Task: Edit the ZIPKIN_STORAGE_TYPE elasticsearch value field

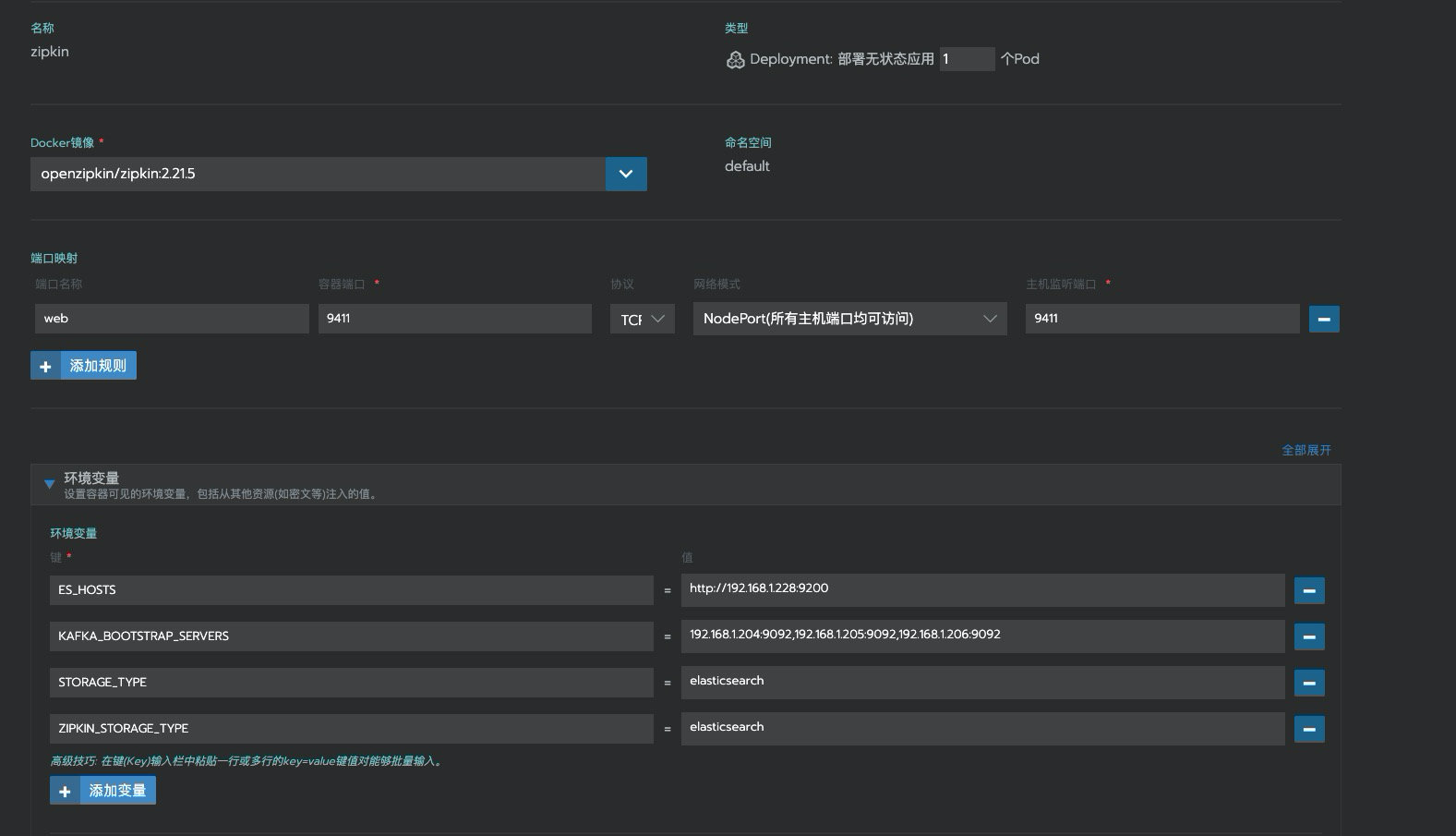Action: [x=983, y=729]
